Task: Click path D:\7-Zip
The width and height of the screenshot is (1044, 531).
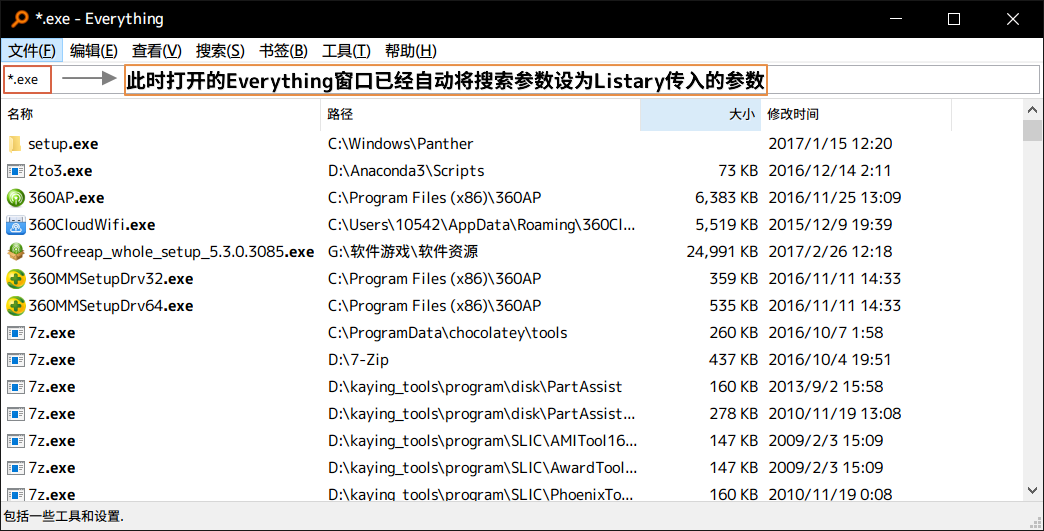Action: click(x=358, y=360)
